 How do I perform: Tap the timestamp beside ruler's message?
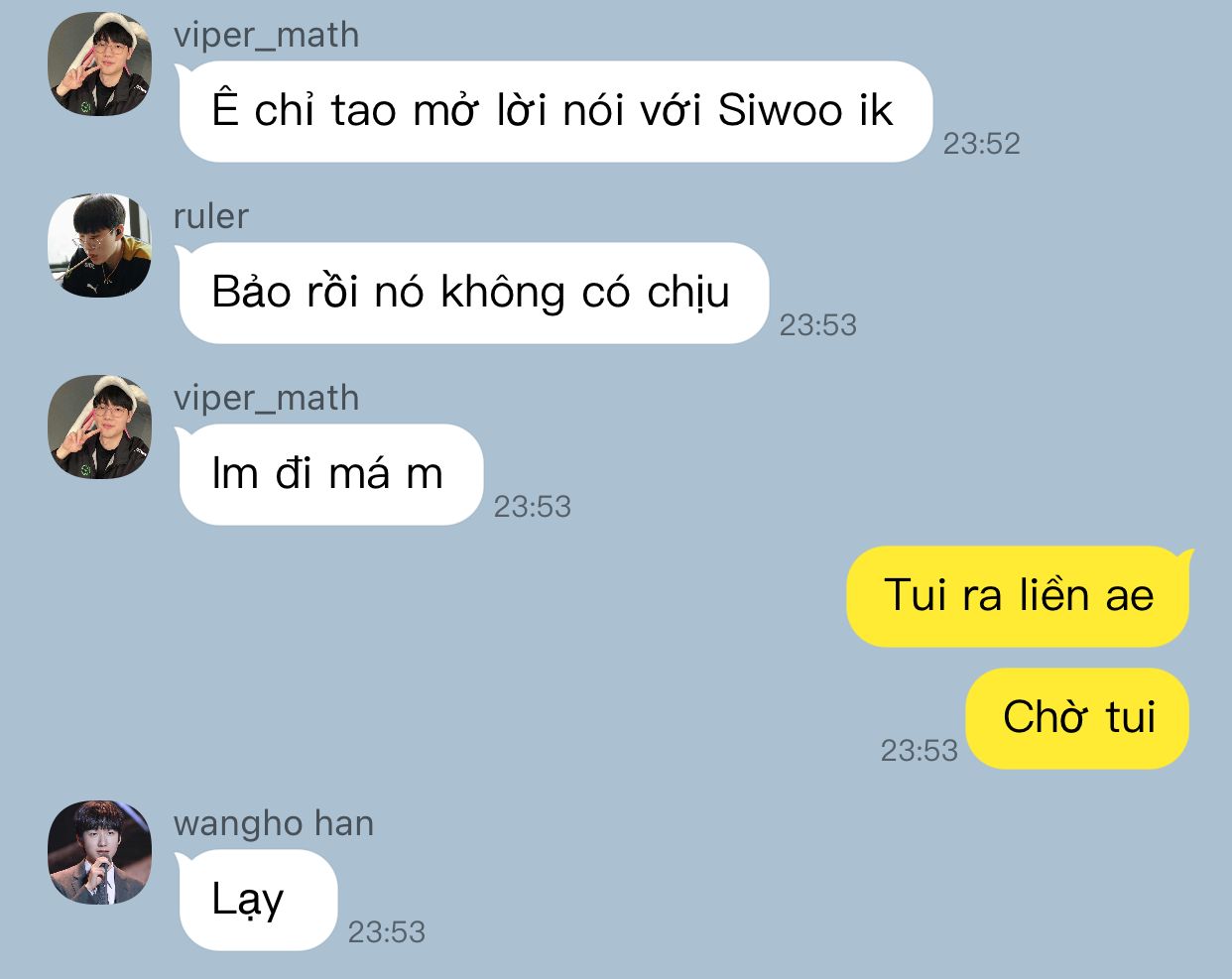817,325
